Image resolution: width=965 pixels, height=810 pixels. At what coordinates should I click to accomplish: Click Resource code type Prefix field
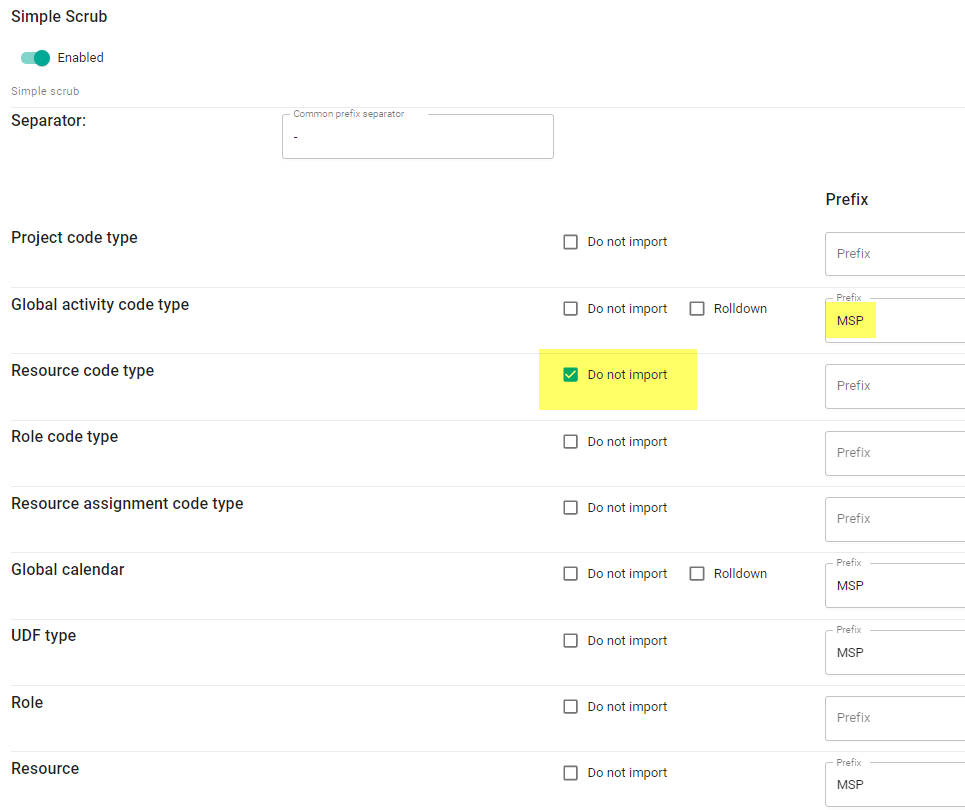[895, 386]
